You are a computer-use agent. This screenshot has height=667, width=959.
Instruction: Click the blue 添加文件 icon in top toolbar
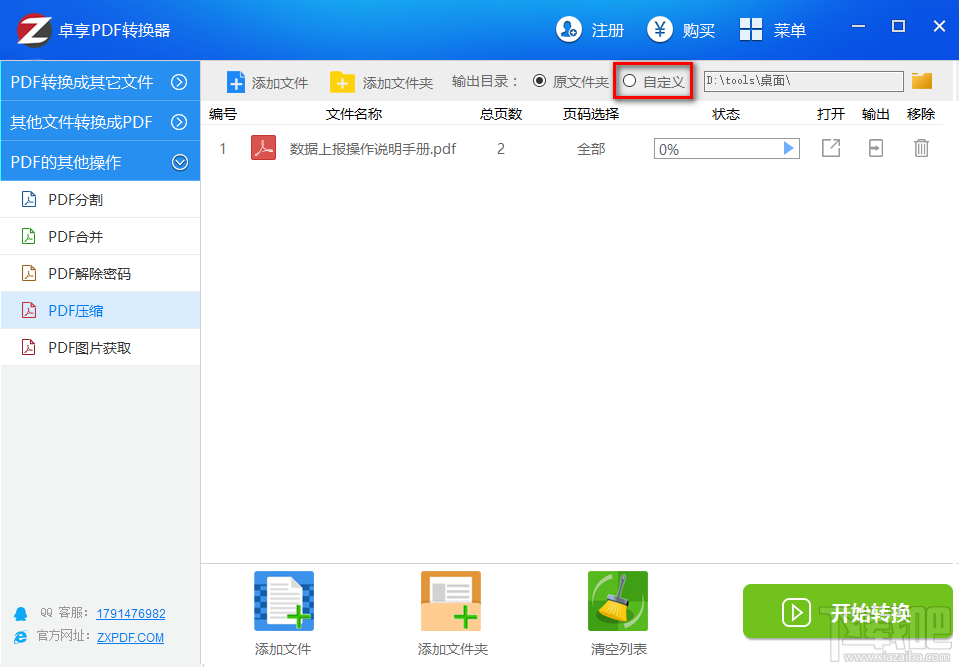(235, 82)
